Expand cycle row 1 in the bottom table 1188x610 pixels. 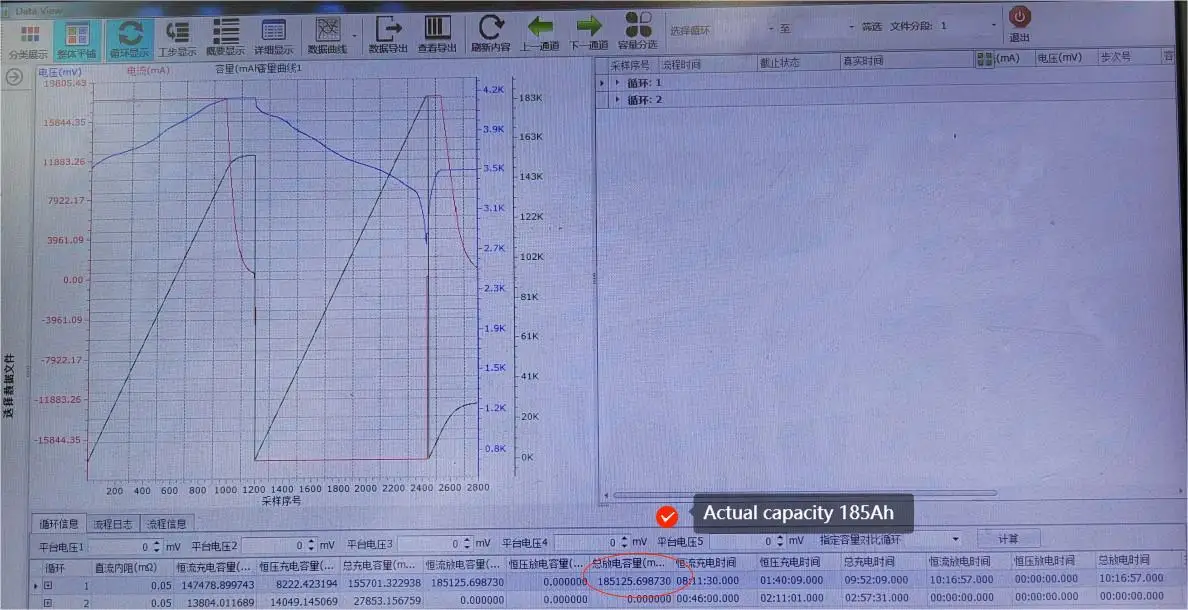[48, 586]
